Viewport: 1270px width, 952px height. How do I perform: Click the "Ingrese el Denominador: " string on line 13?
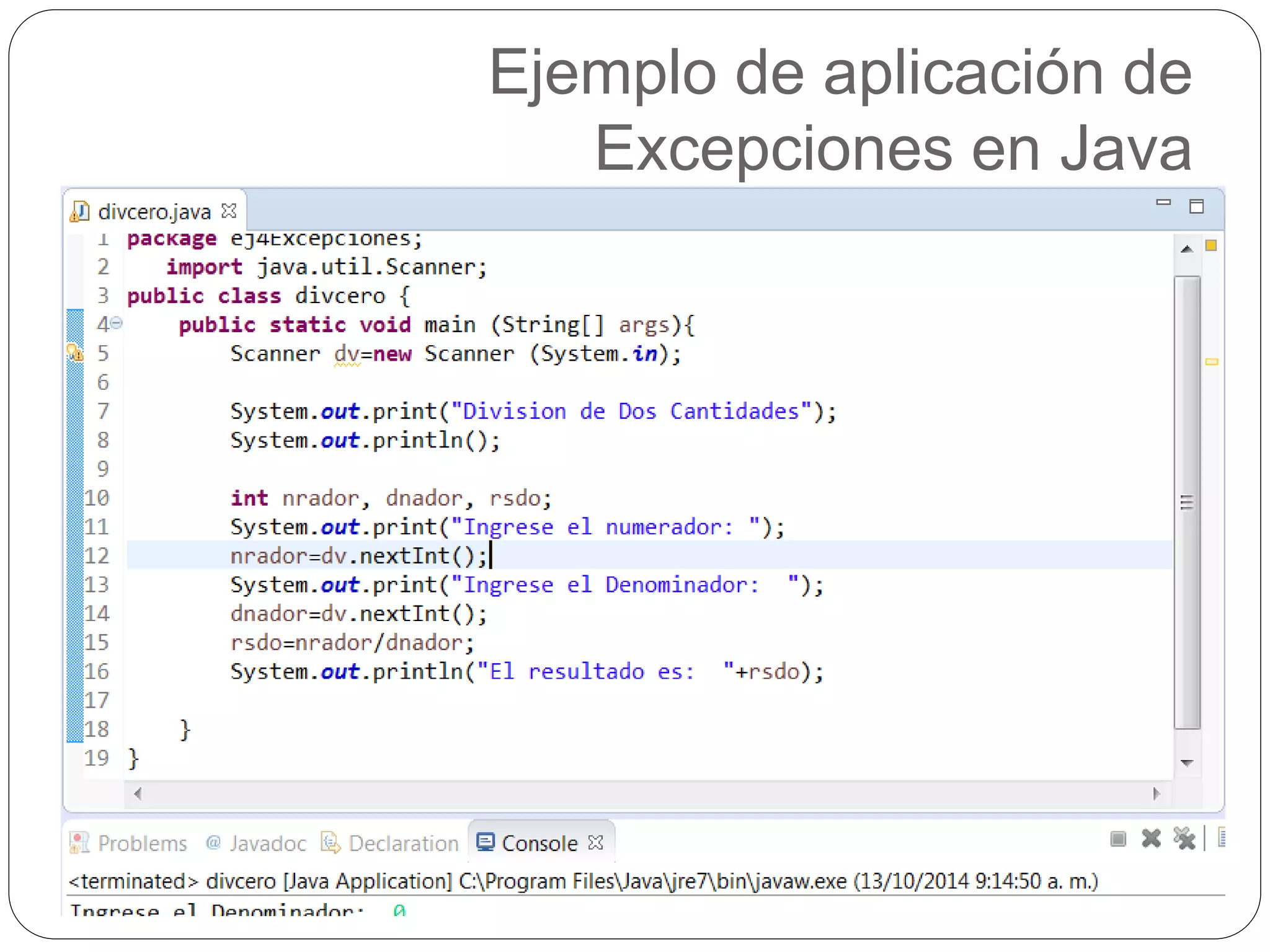tap(624, 584)
